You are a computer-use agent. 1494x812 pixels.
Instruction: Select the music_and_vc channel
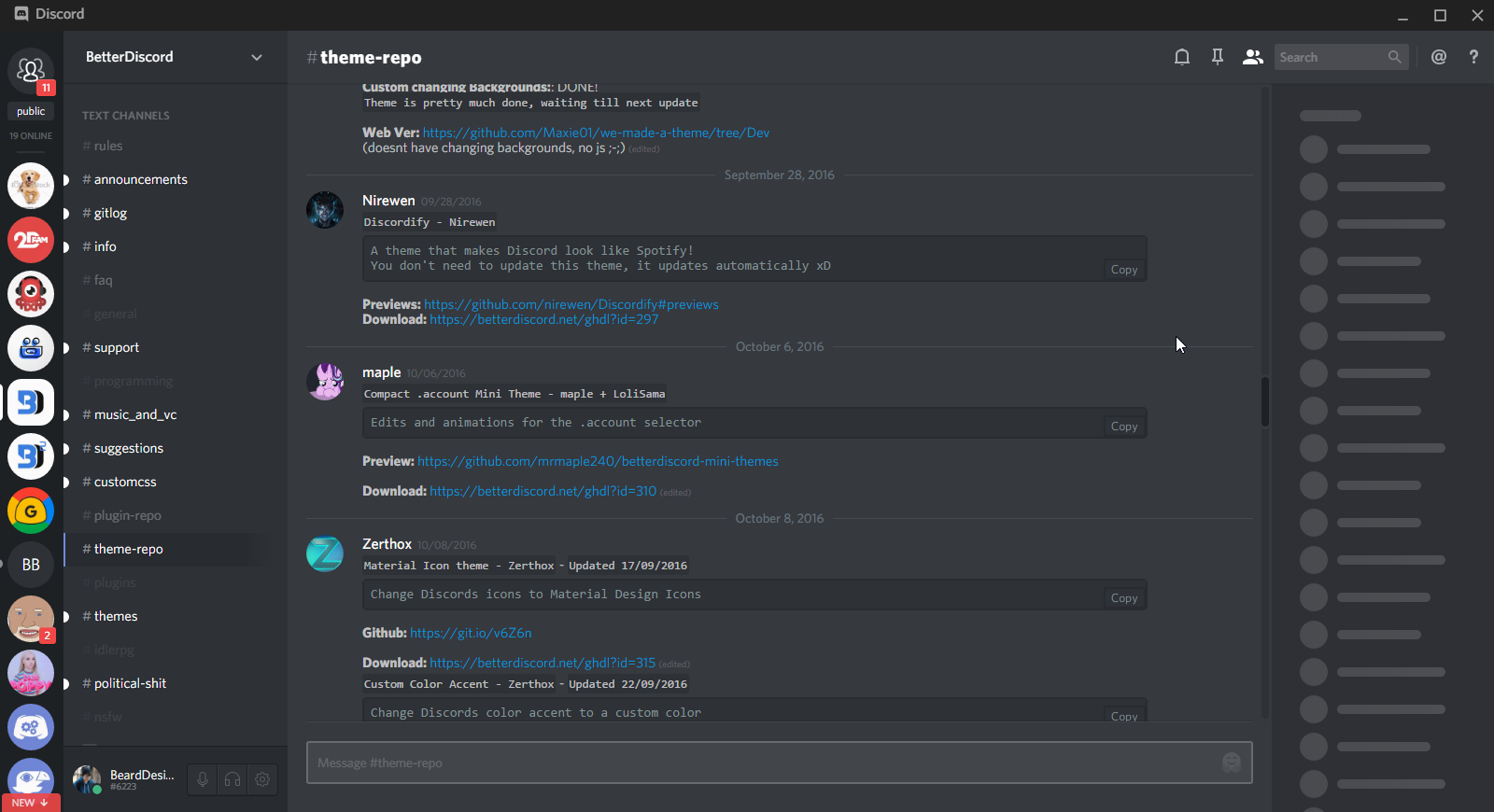point(176,414)
